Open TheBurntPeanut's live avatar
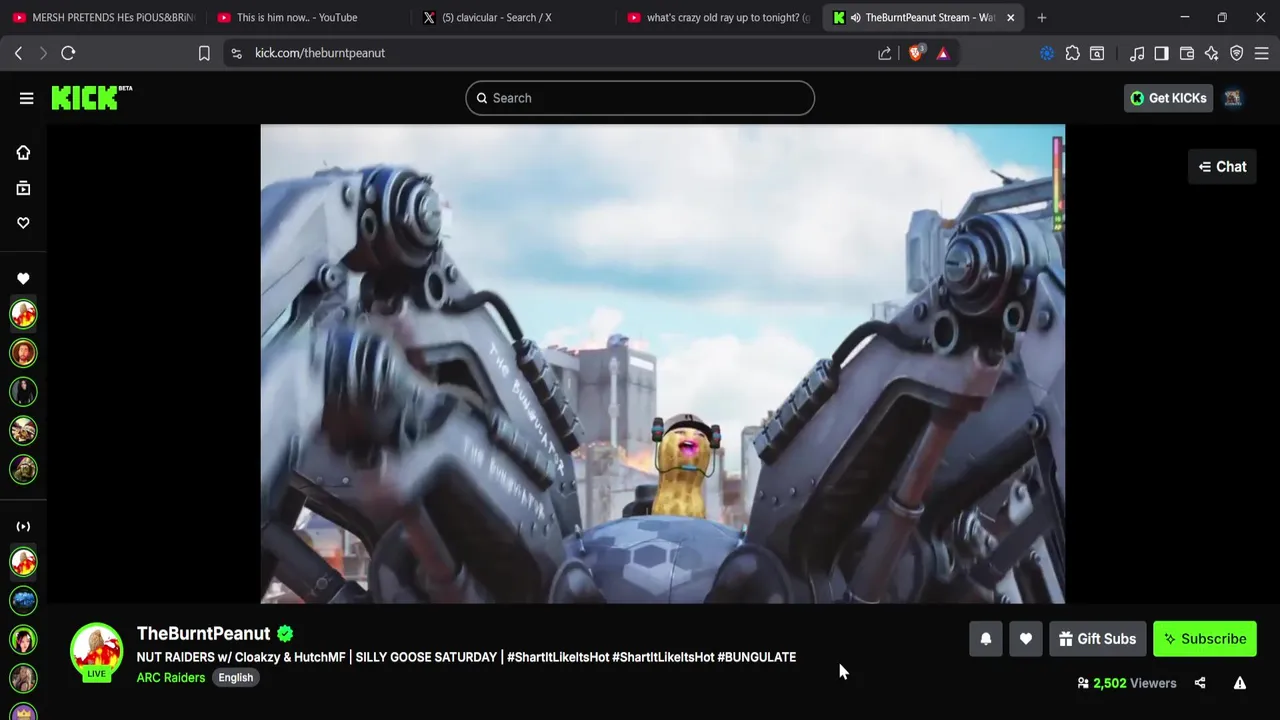The image size is (1280, 720). 96,651
